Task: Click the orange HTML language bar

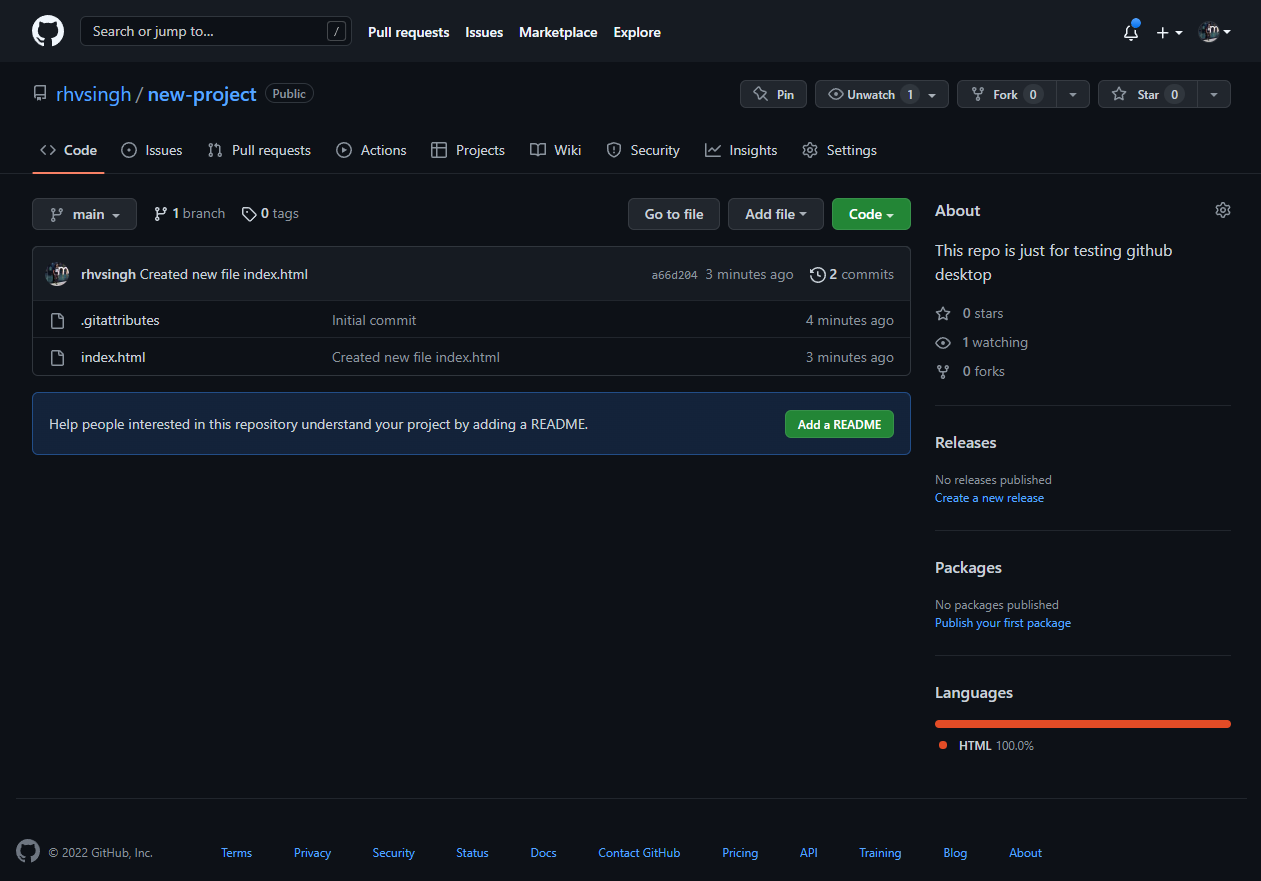Action: click(1083, 724)
